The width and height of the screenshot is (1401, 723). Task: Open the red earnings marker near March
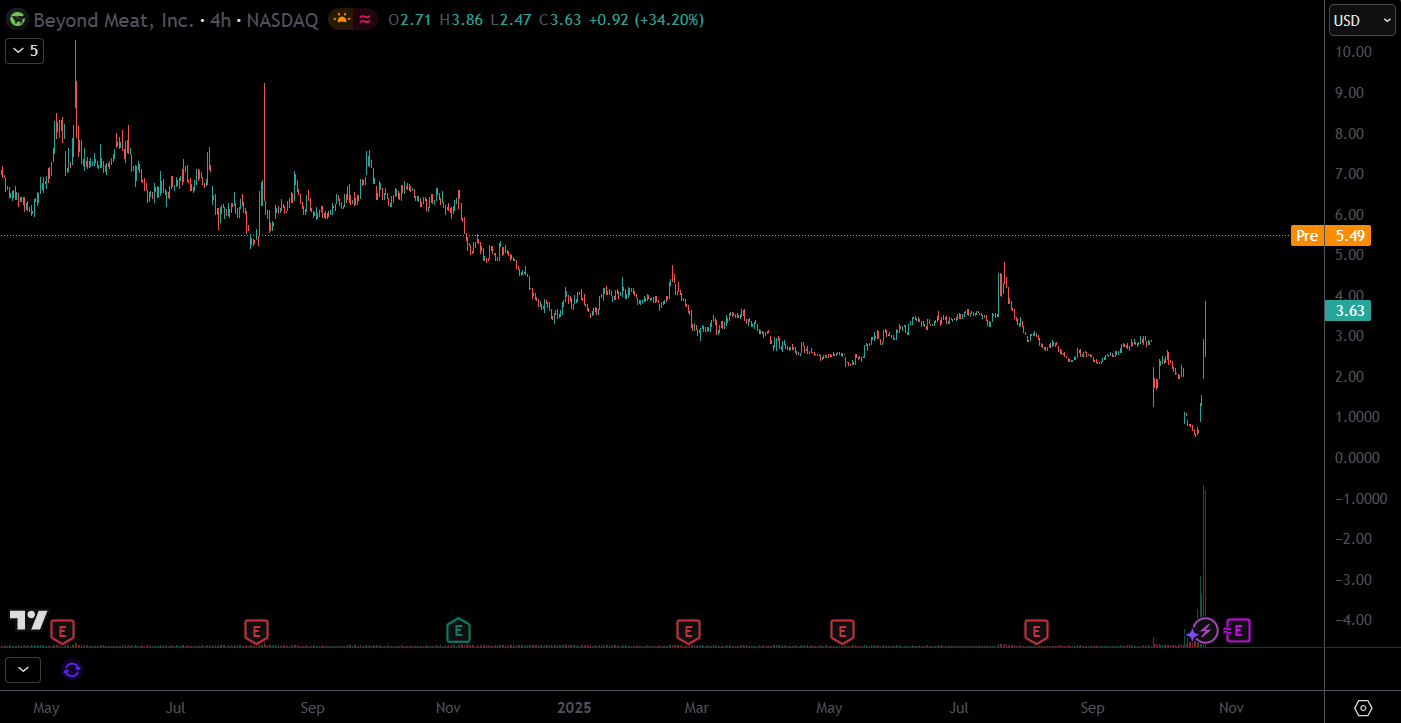[688, 631]
